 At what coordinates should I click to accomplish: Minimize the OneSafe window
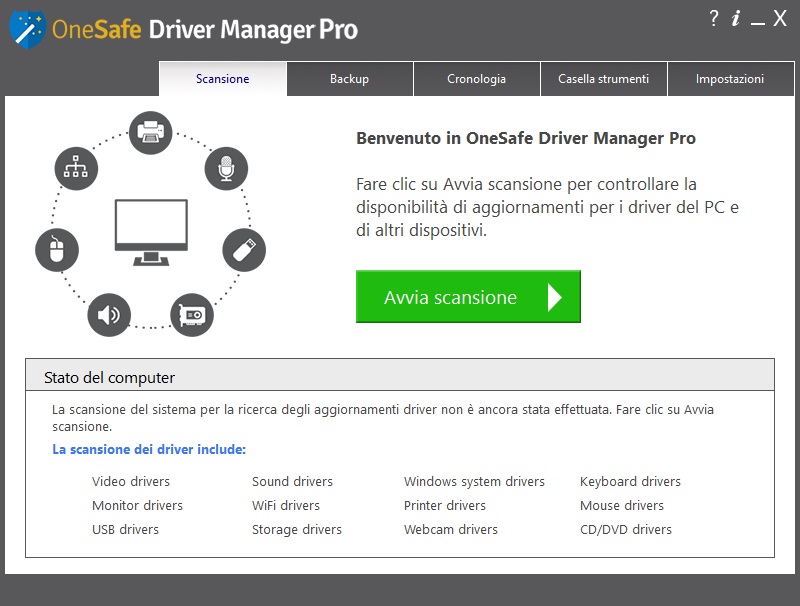pos(758,23)
